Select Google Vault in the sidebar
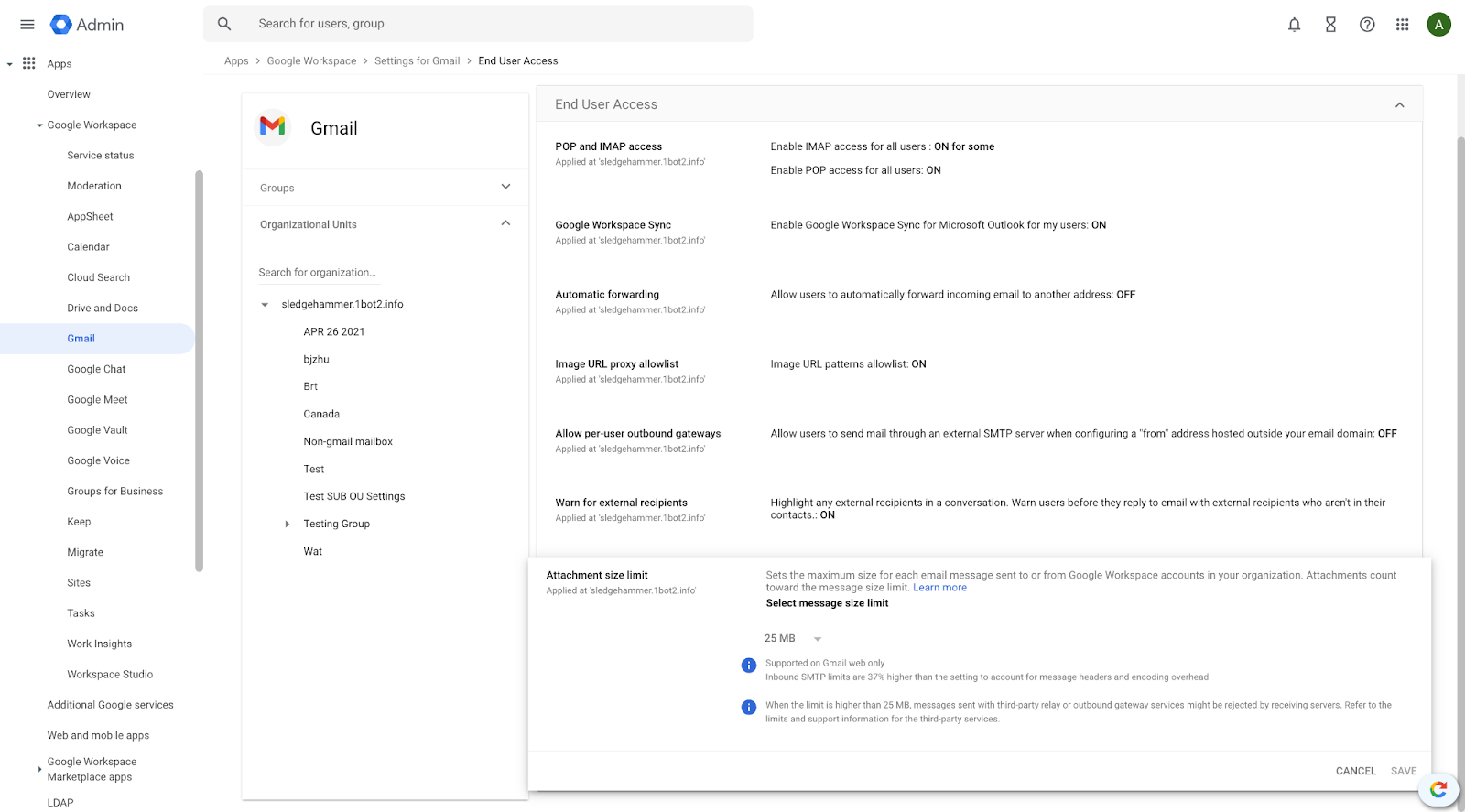The image size is (1465, 812). 97,430
